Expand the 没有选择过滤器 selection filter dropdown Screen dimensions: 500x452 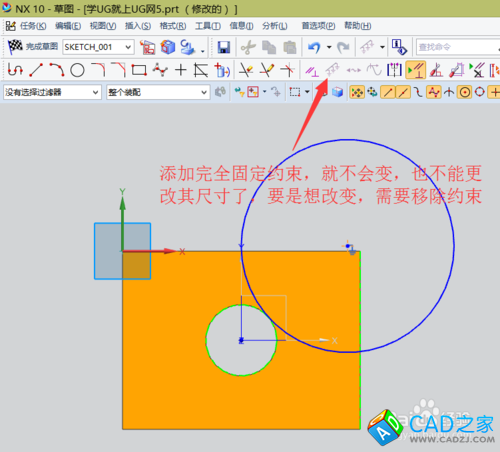[x=52, y=92]
